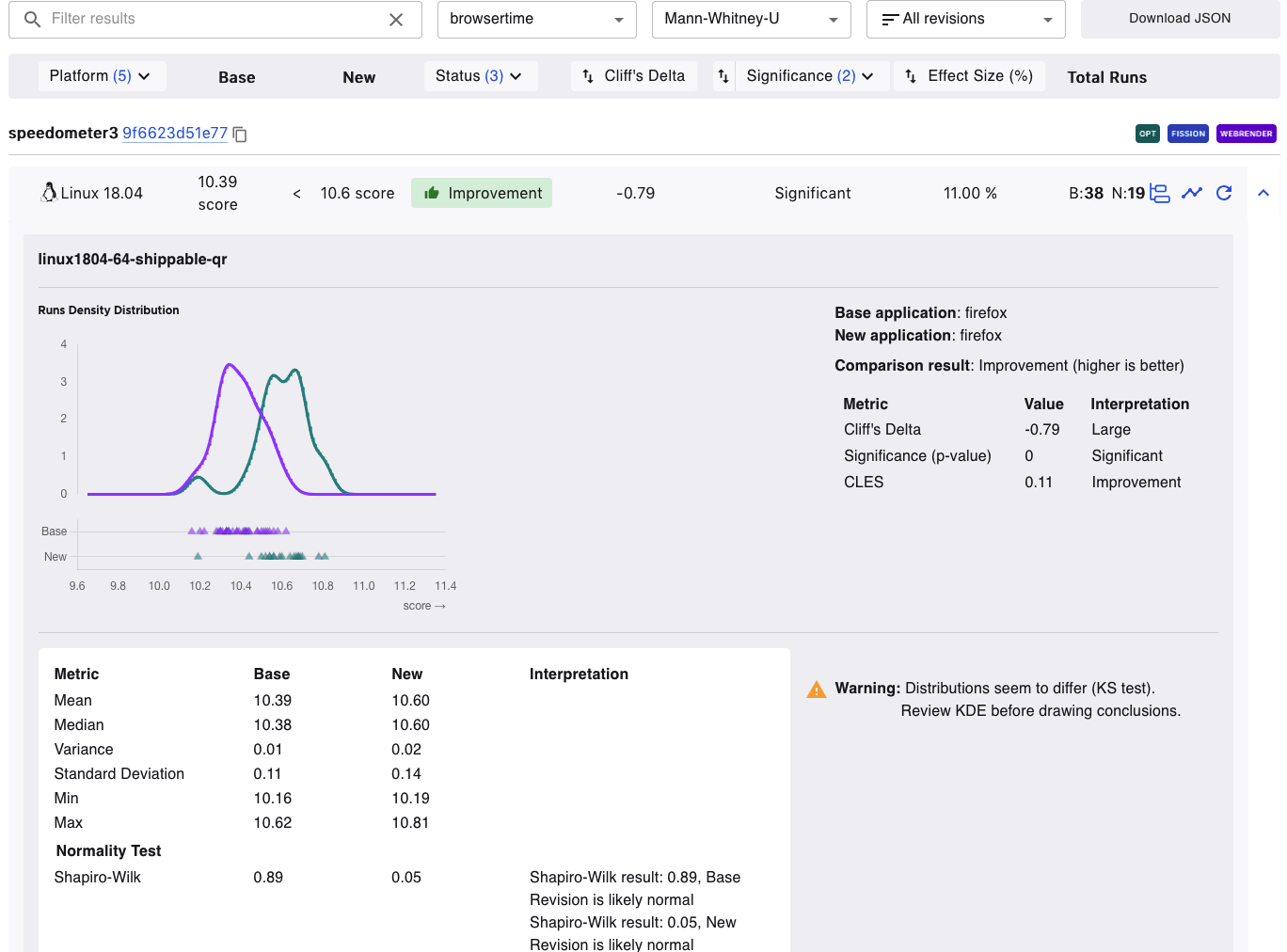Sort by the Significance arrows icon
This screenshot has height=952, width=1287.
(723, 76)
